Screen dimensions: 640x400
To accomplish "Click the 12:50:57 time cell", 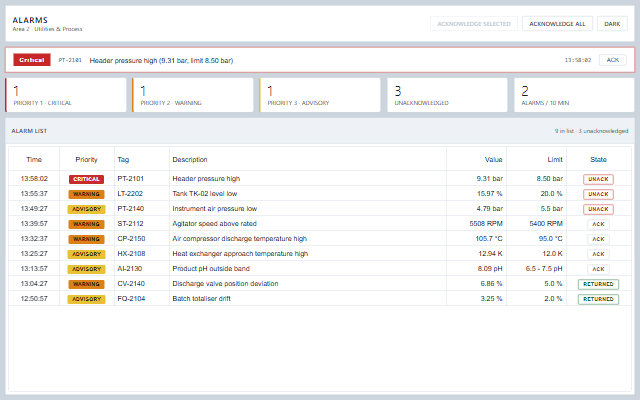I will 34,298.
